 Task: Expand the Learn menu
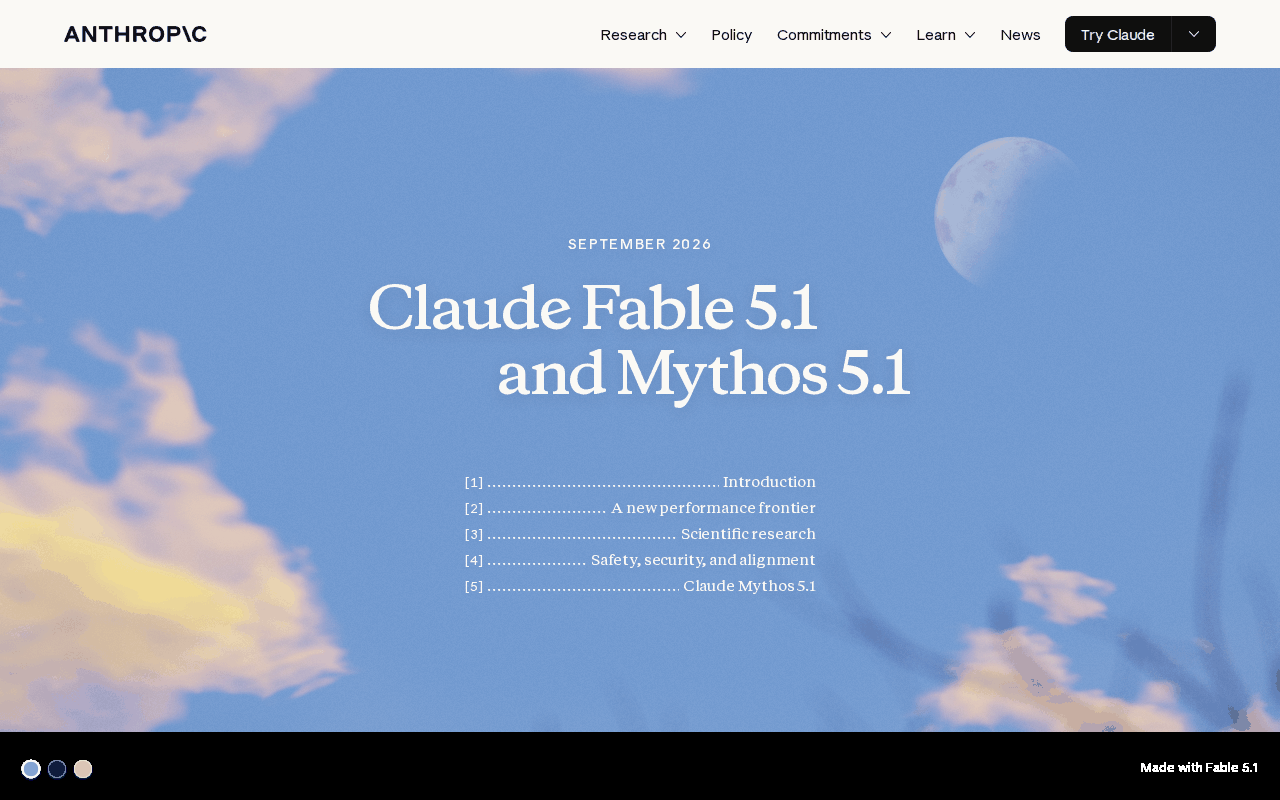point(946,34)
